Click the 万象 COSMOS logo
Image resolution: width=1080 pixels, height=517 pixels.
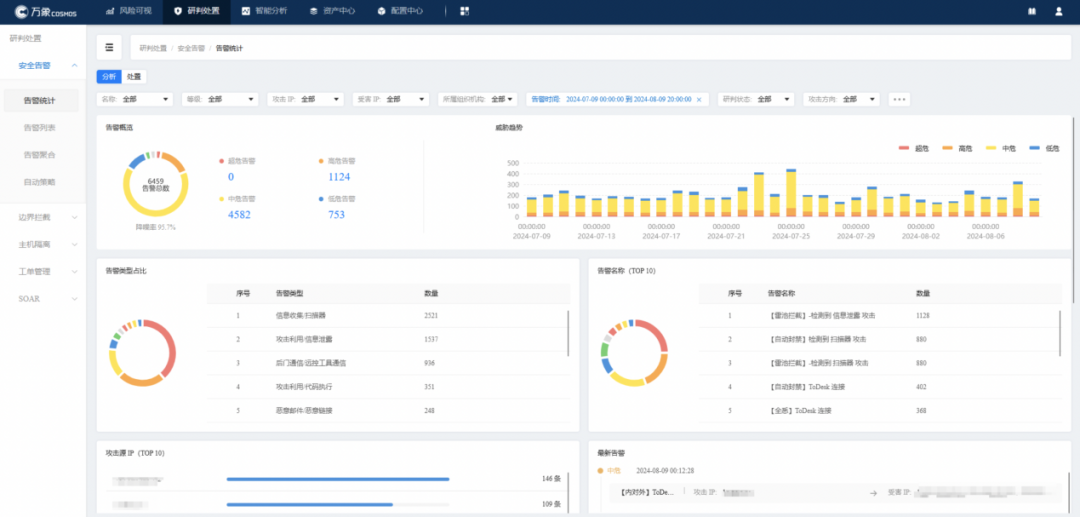(45, 11)
